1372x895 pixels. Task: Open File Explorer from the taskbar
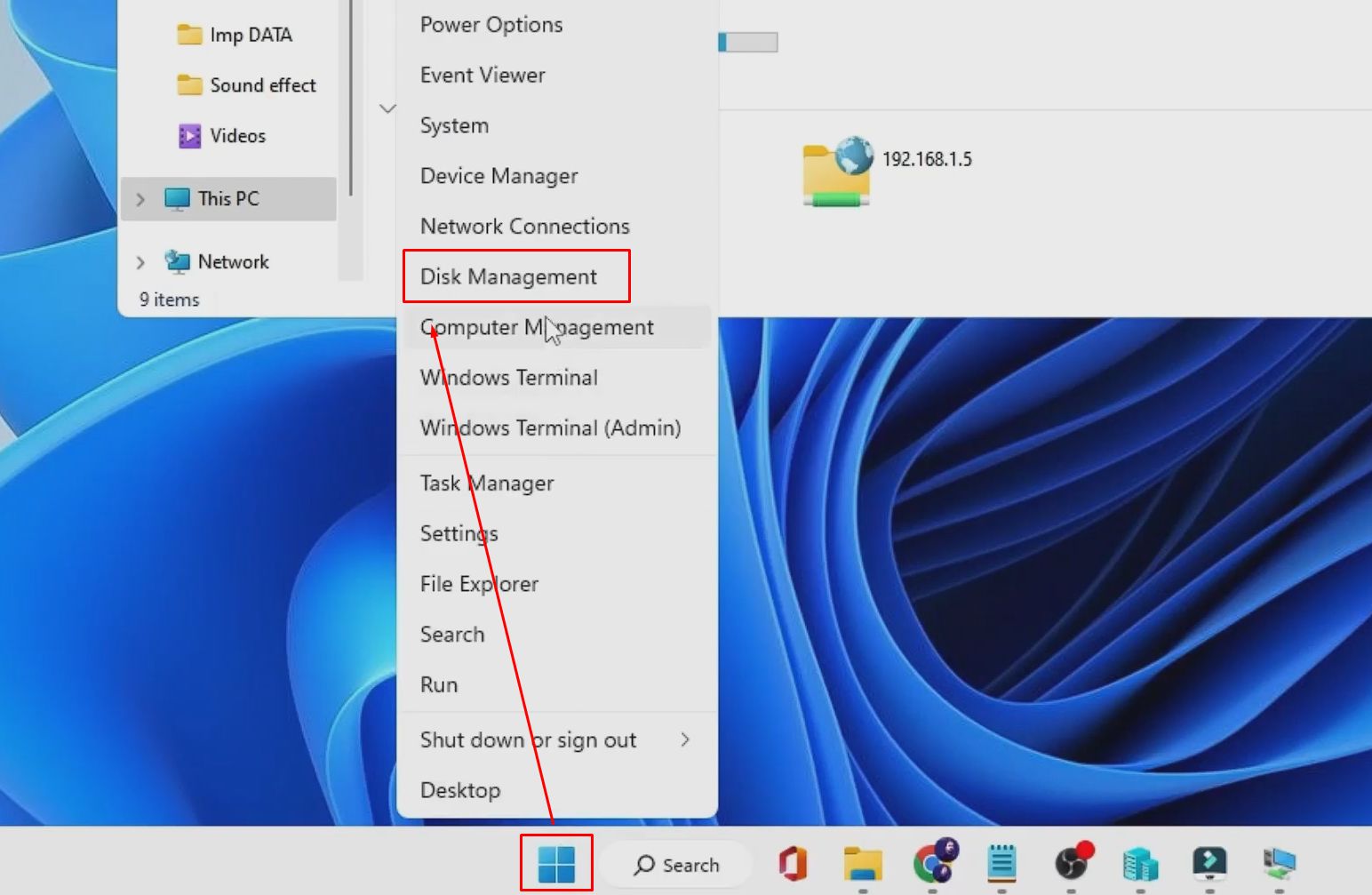point(863,864)
